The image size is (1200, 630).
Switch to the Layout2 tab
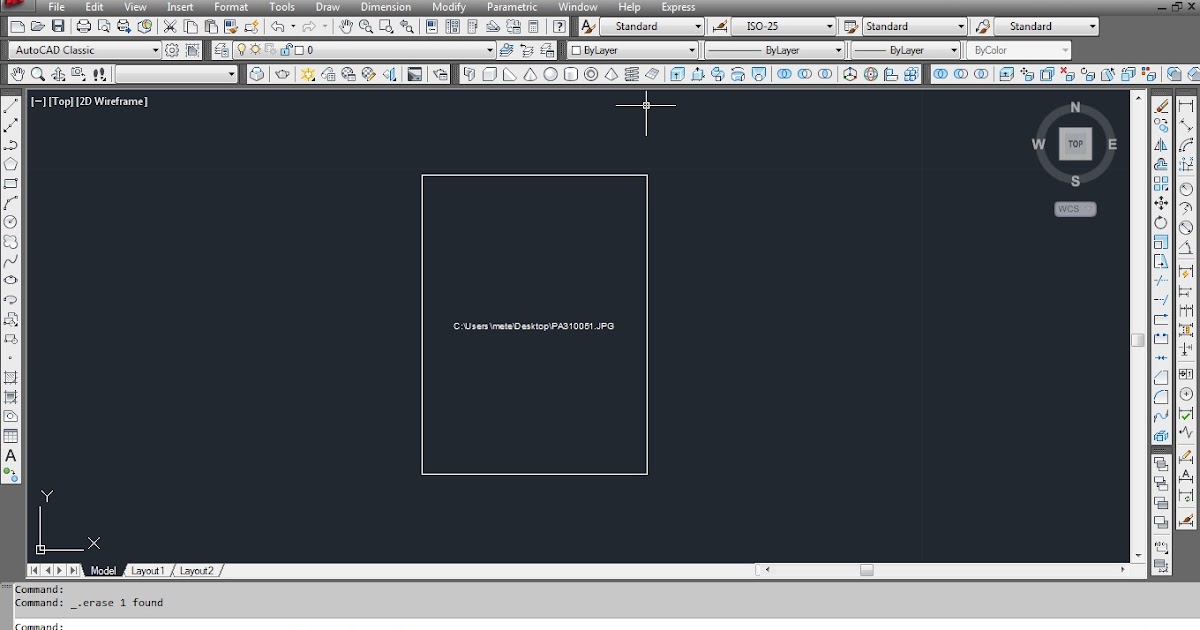coord(196,571)
